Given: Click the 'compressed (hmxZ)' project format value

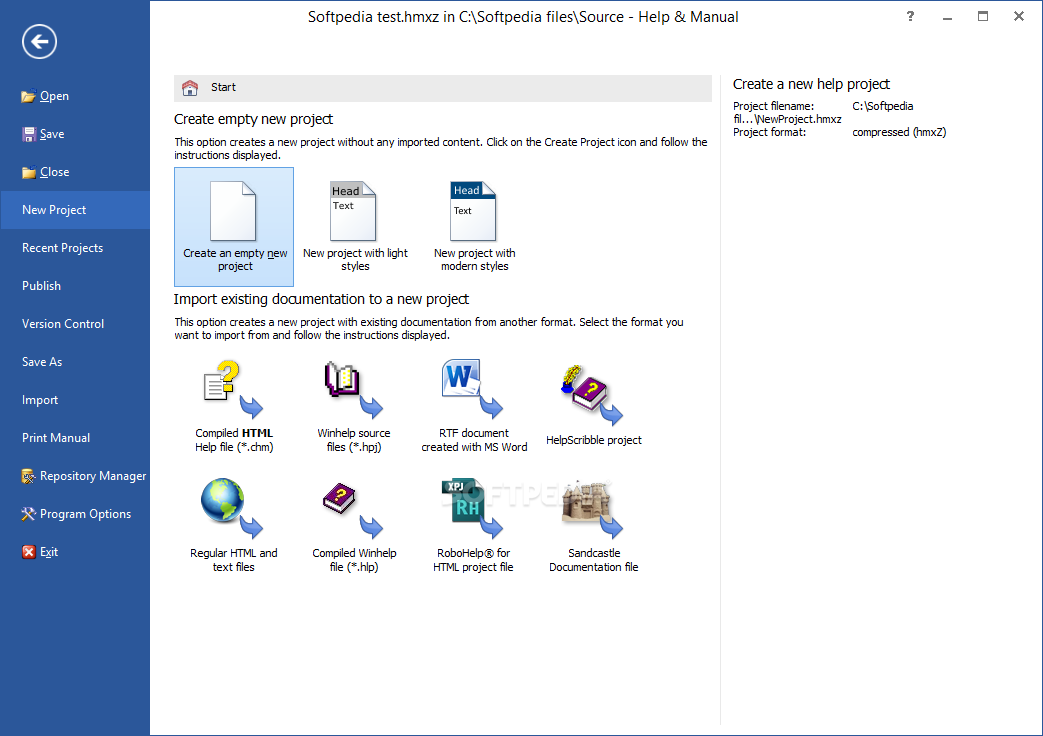Looking at the screenshot, I should [899, 132].
